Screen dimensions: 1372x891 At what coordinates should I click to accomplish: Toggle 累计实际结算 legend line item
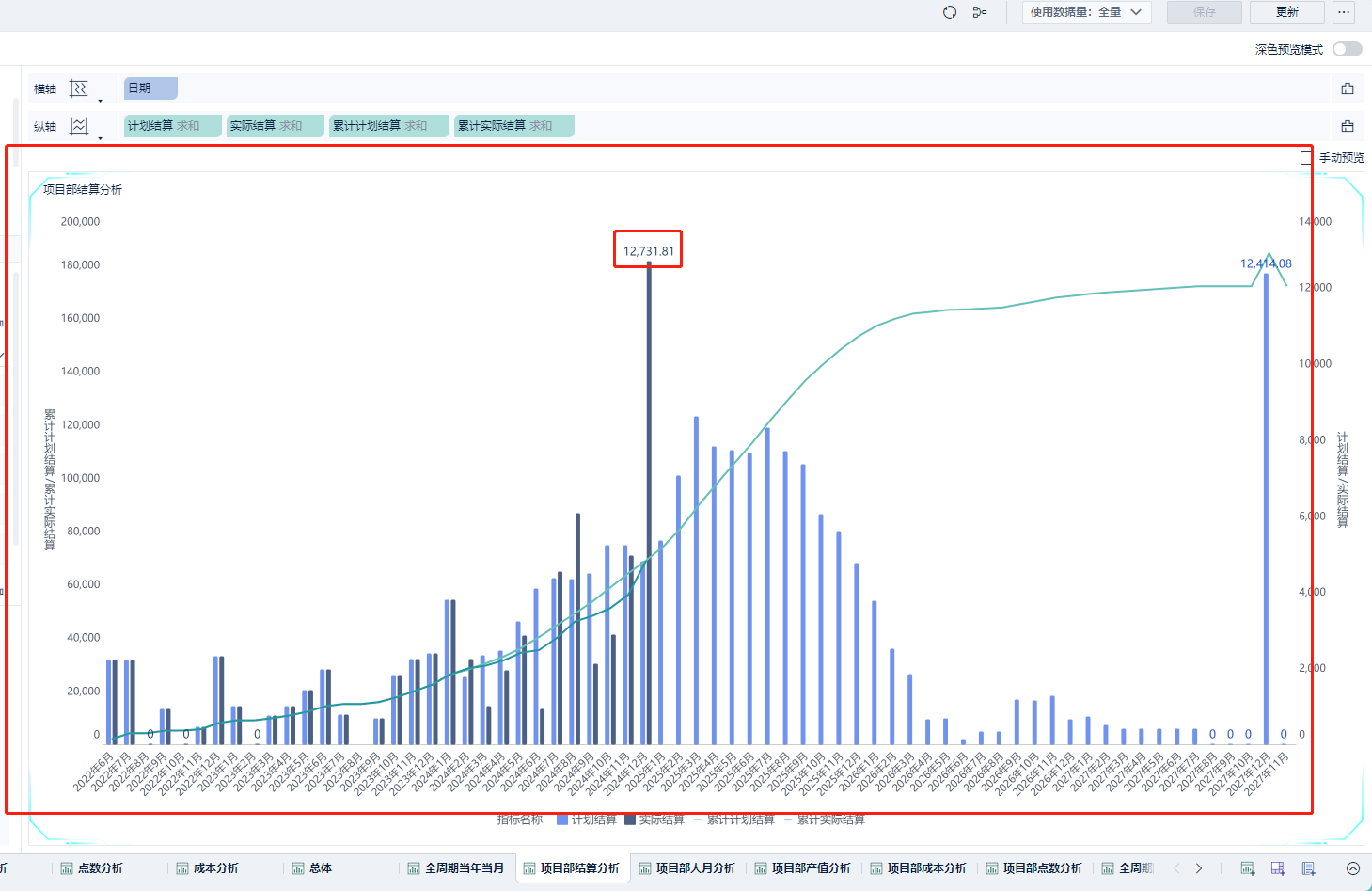[825, 819]
